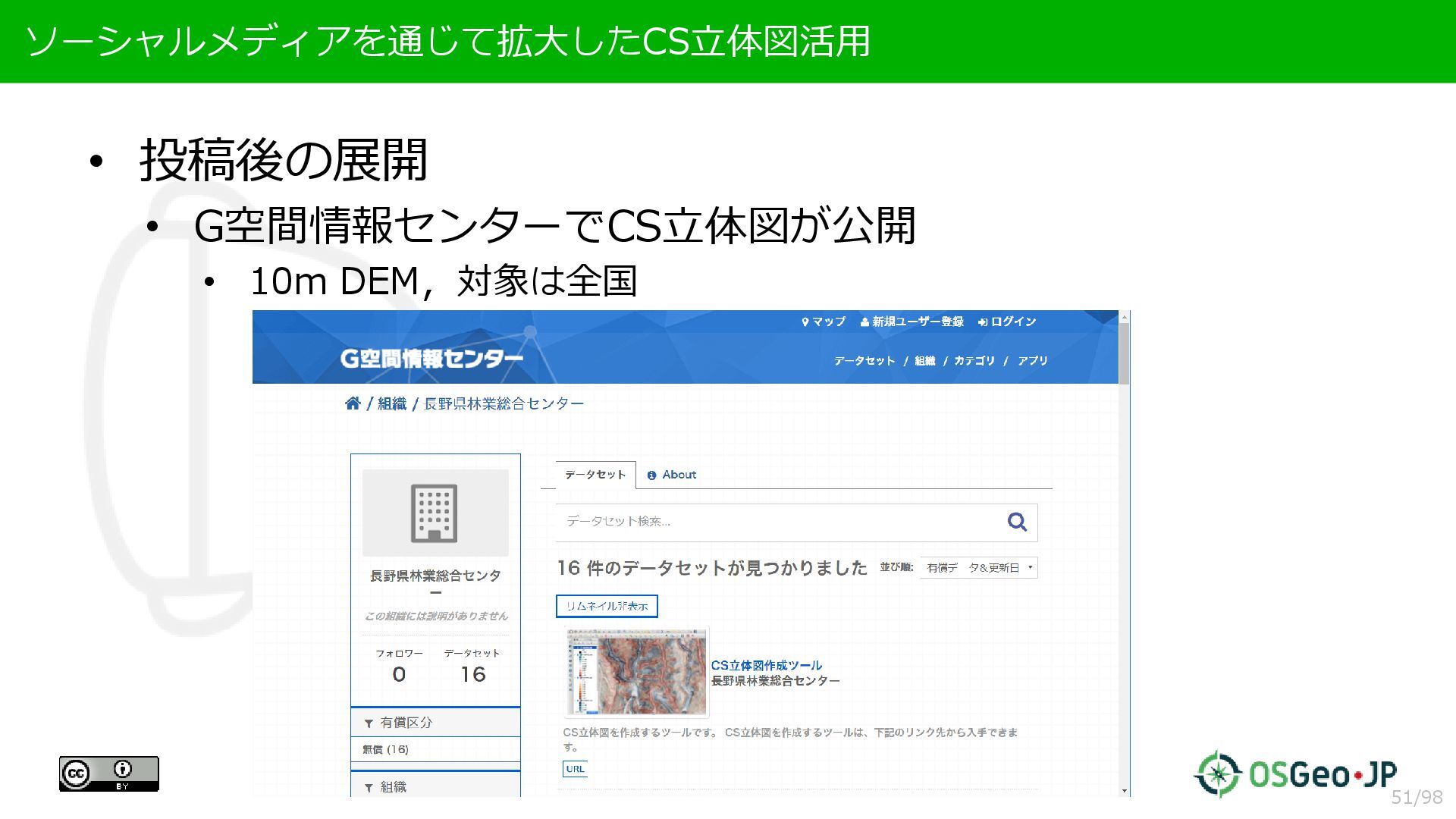1456x819 pixels.
Task: Click the OSGeo.JP logo
Action: 1295,773
